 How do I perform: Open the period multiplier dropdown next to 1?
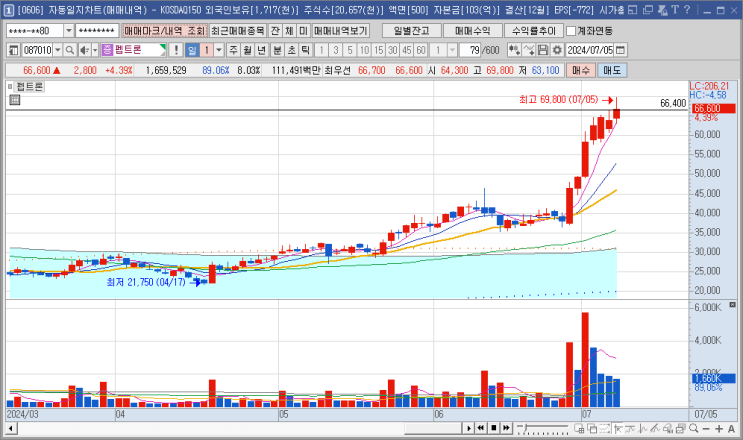click(x=219, y=50)
